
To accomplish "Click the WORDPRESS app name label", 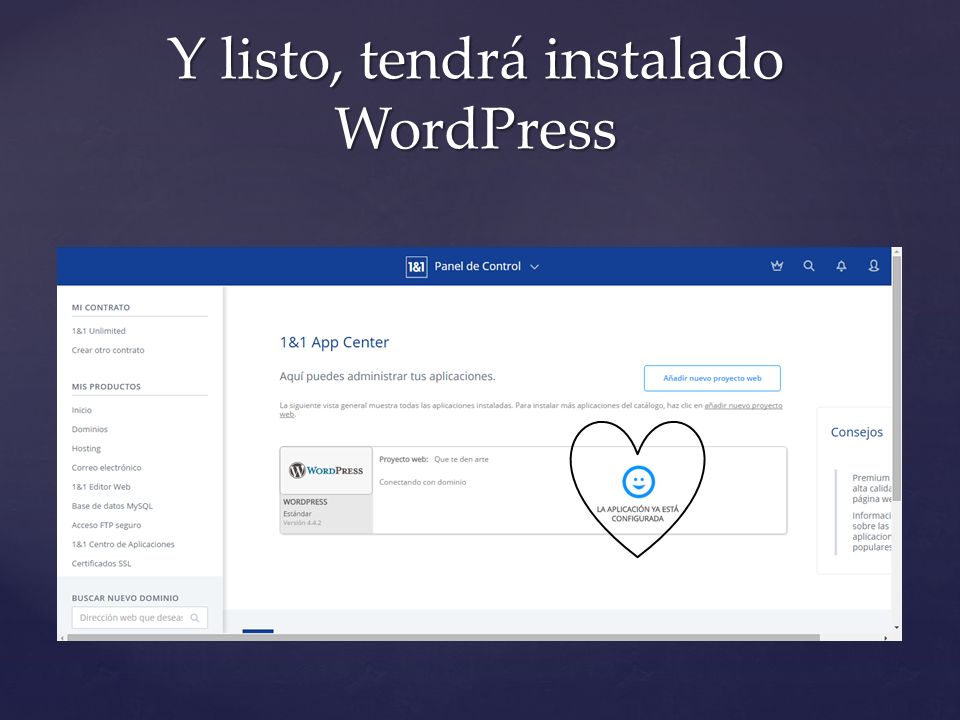I will tap(305, 502).
